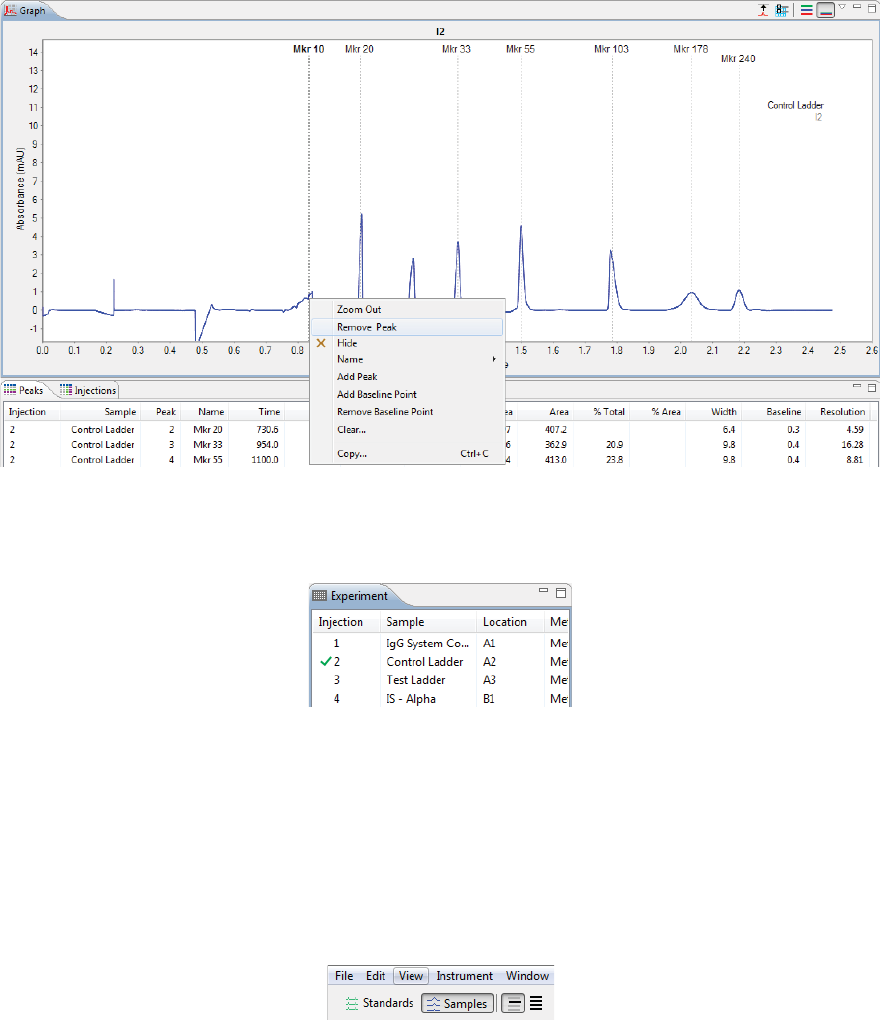Click the Mkr 103 peak marker label

tap(611, 49)
